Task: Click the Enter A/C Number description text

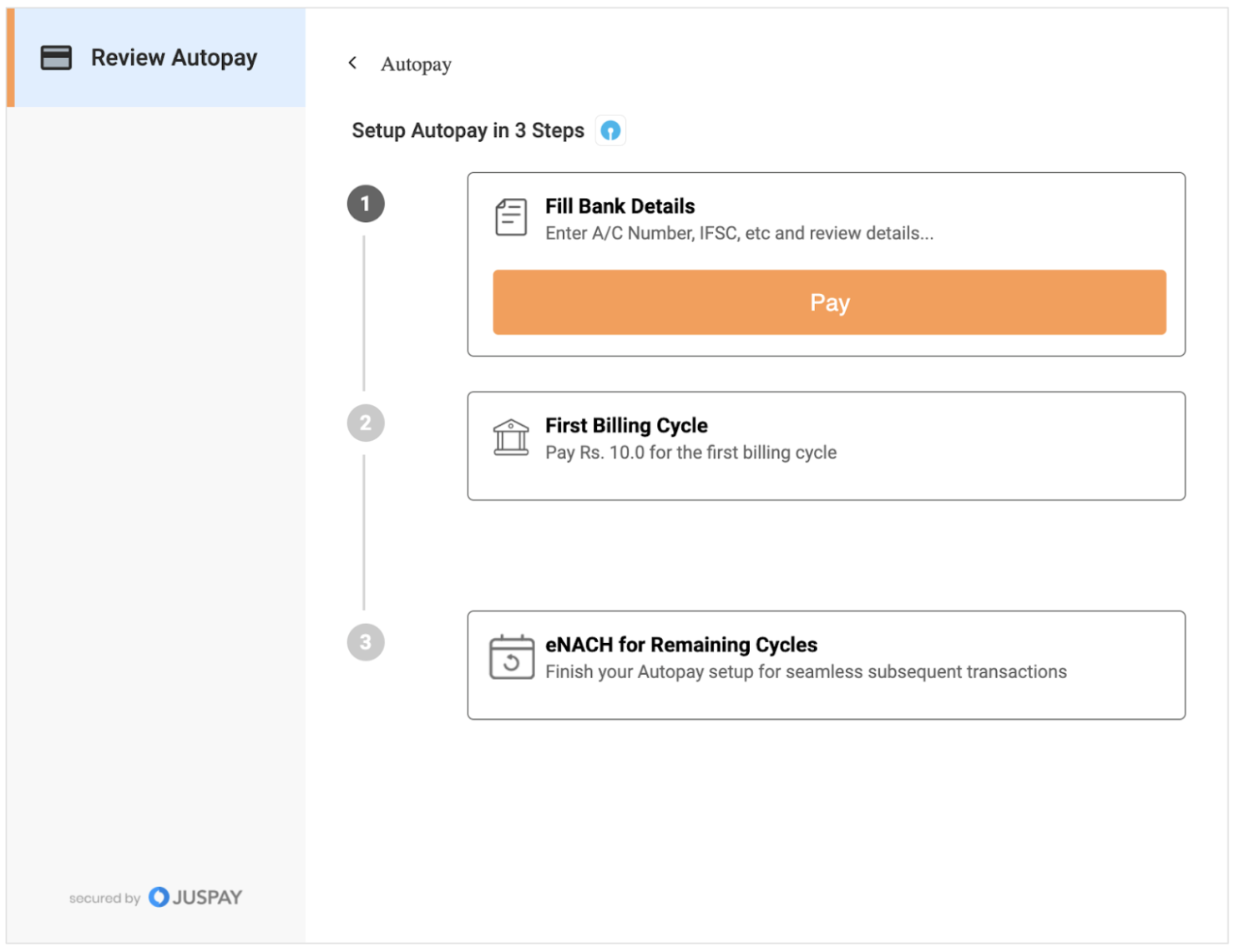Action: [x=739, y=234]
